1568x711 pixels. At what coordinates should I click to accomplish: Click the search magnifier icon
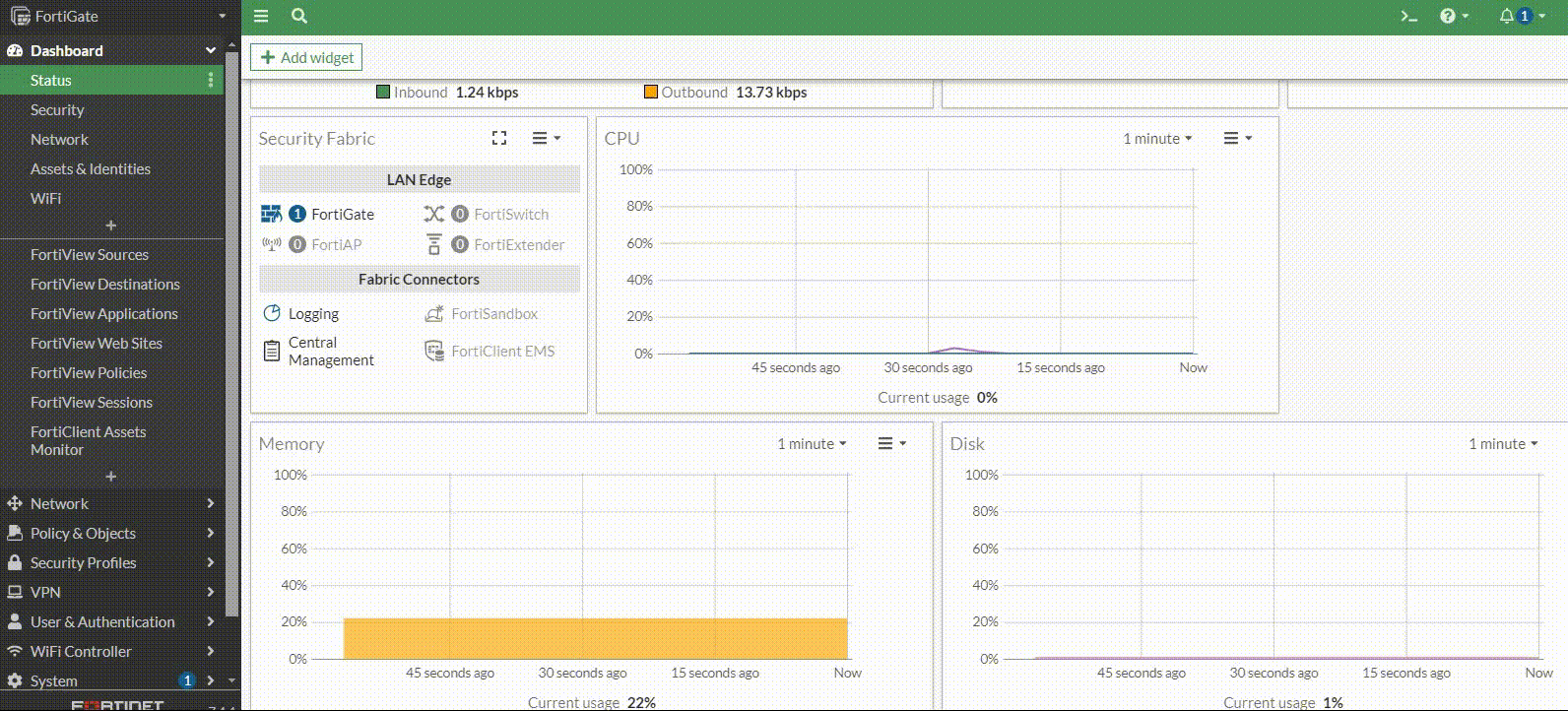point(299,16)
